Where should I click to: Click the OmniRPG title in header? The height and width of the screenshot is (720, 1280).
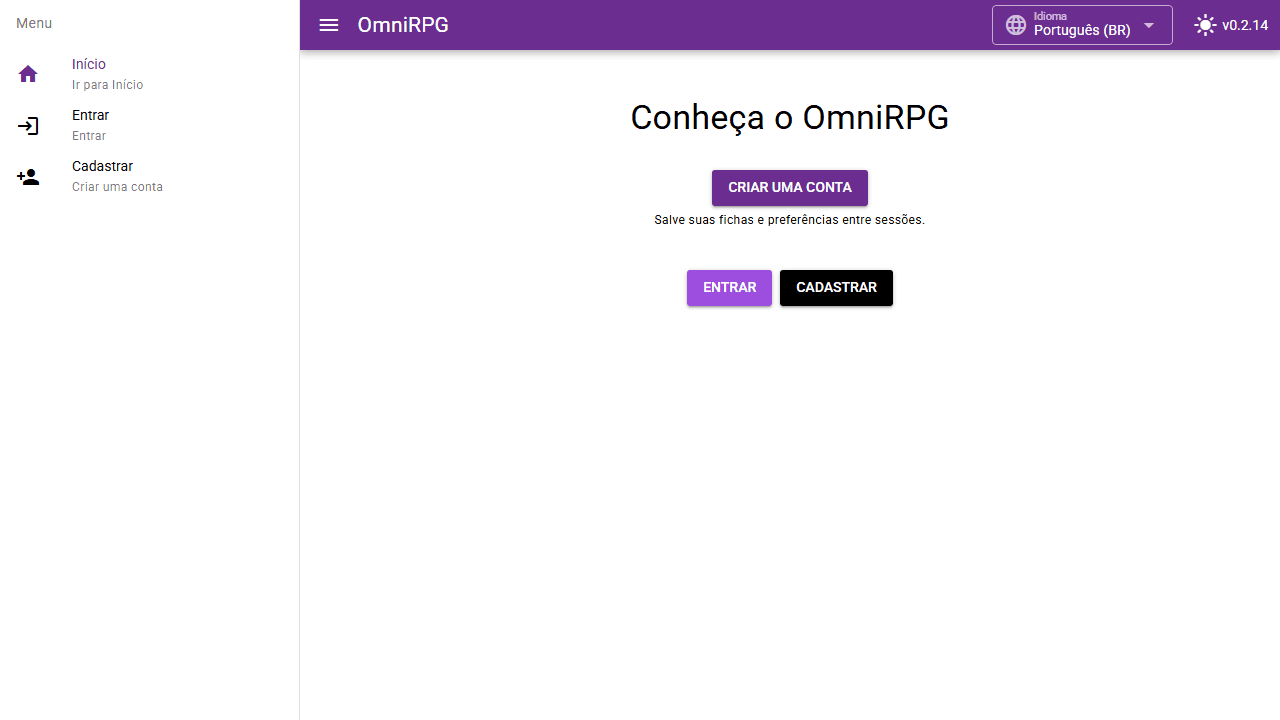coord(403,25)
